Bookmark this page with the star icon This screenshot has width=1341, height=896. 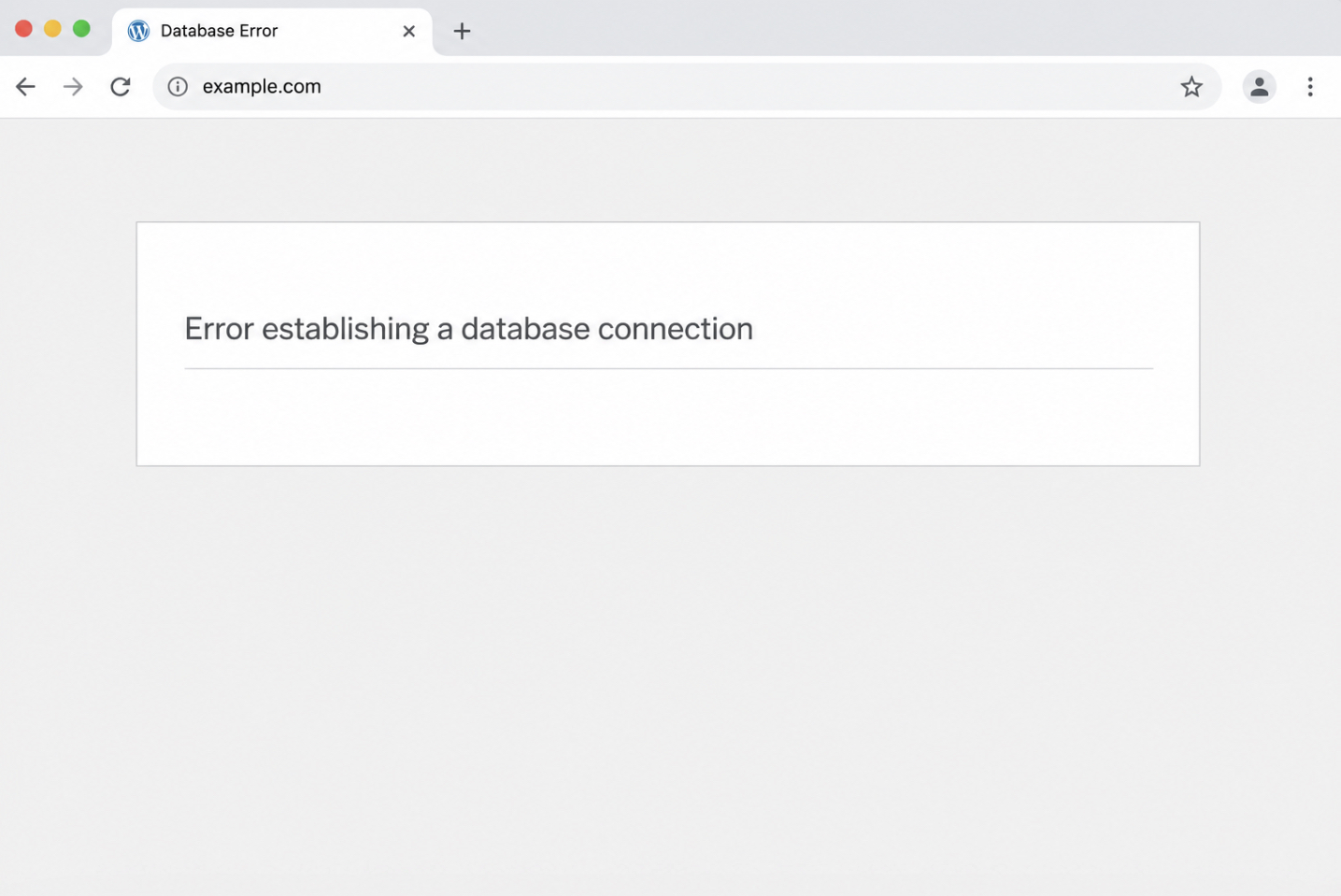[x=1191, y=87]
